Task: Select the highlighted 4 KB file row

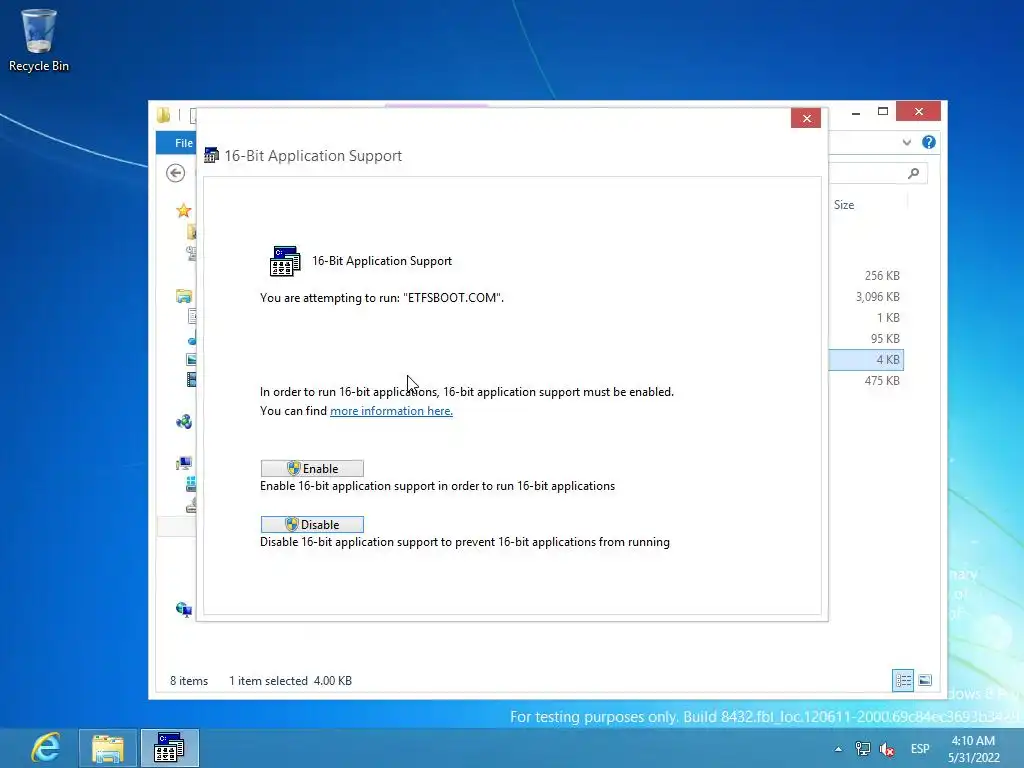Action: 866,359
